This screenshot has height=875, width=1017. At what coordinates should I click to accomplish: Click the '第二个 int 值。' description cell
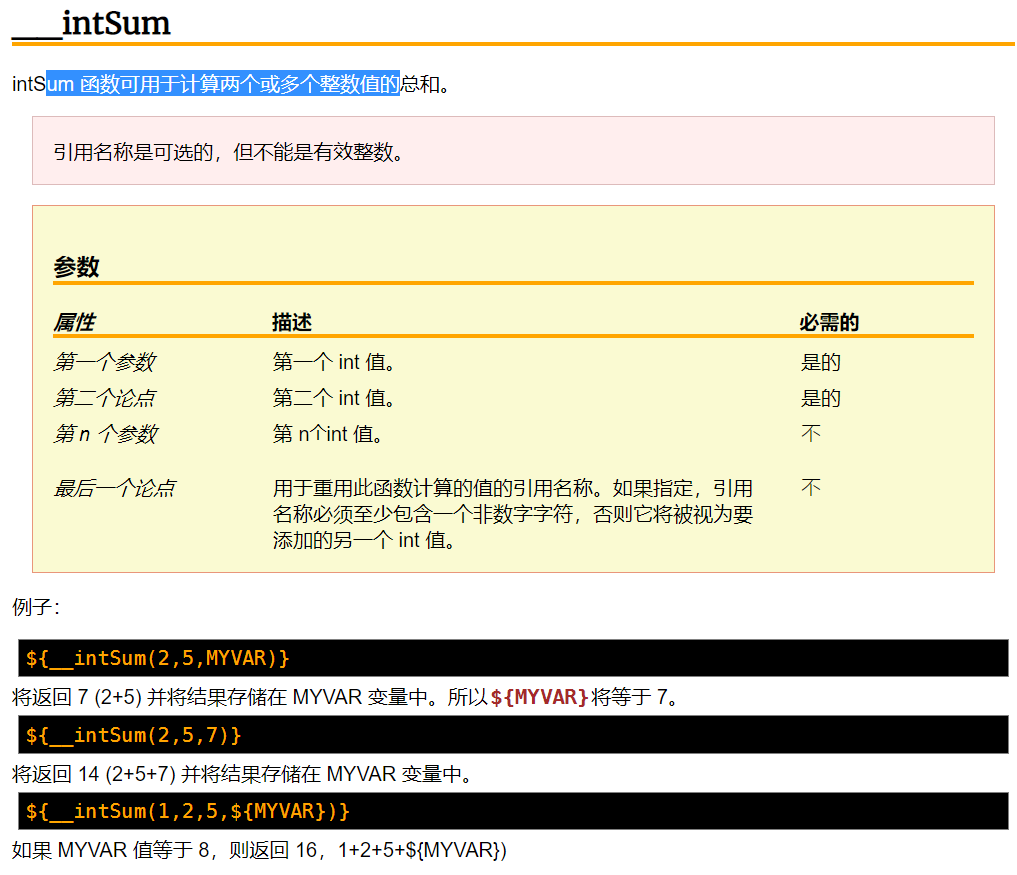[x=333, y=398]
